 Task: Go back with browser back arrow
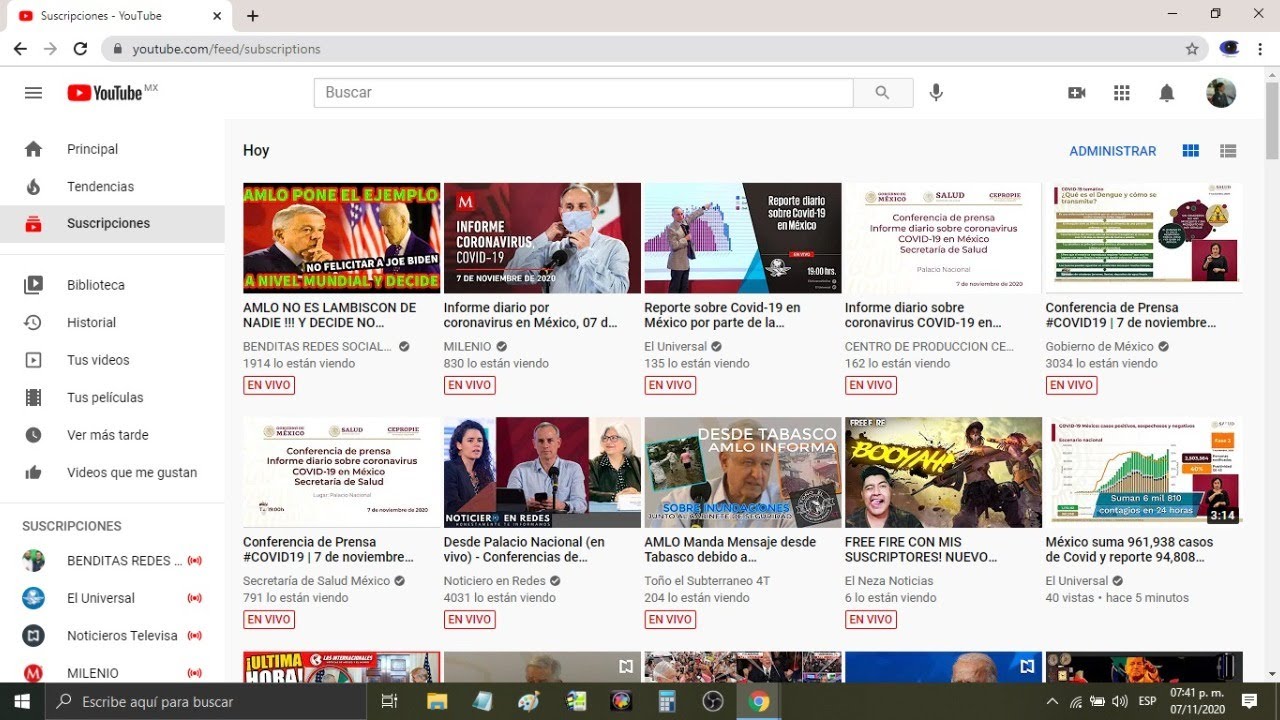[20, 49]
